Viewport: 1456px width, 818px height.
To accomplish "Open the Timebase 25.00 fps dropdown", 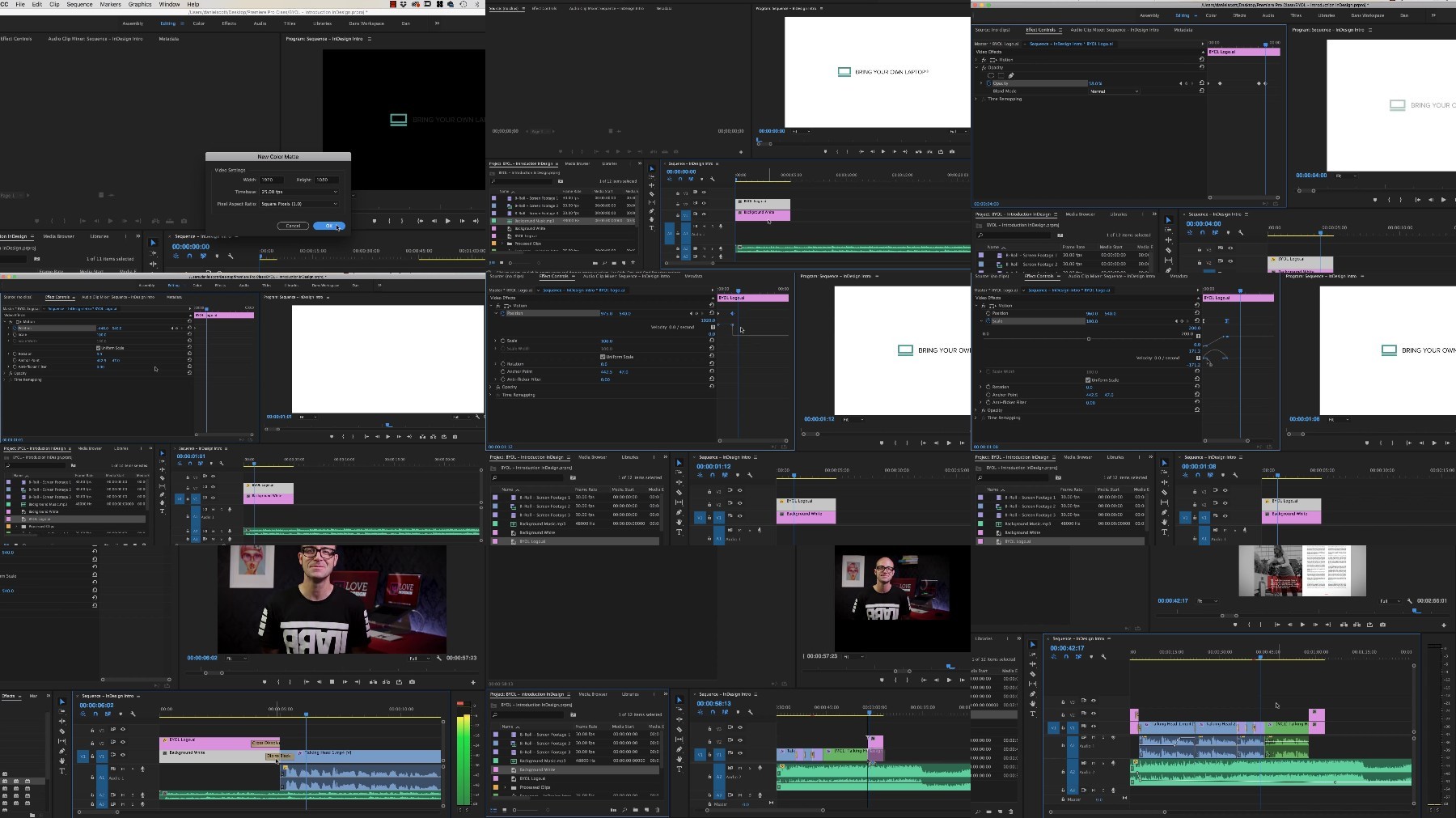I will point(299,192).
